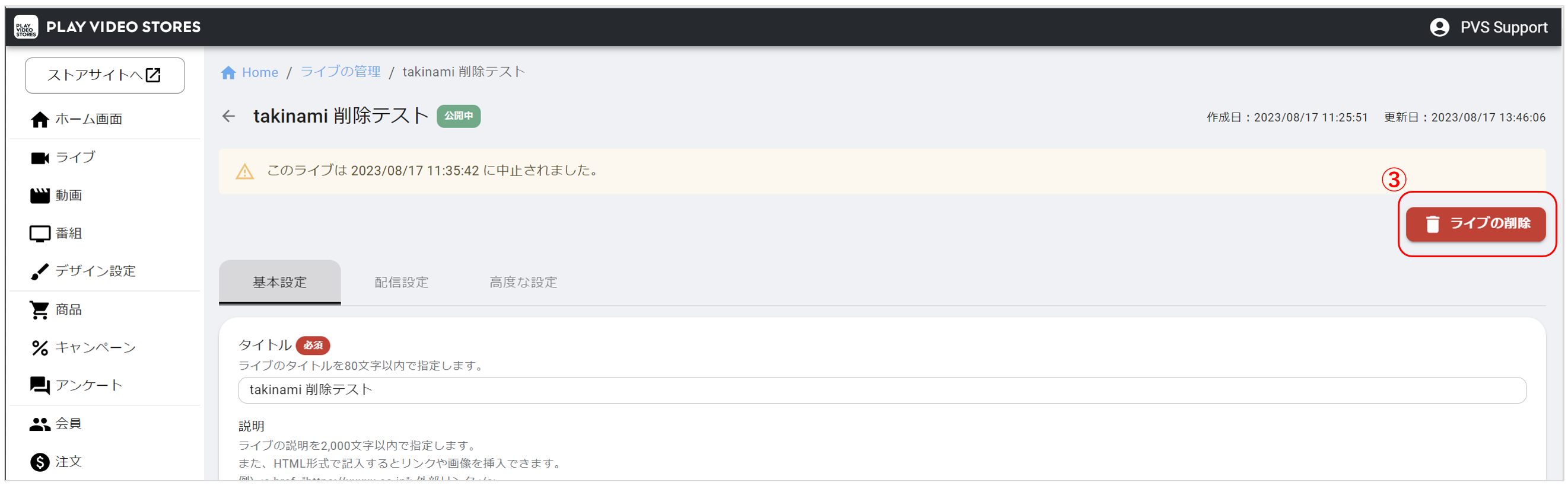Viewport: 1568px width, 486px height.
Task: Click the キャンペーン percent icon
Action: pyautogui.click(x=40, y=348)
